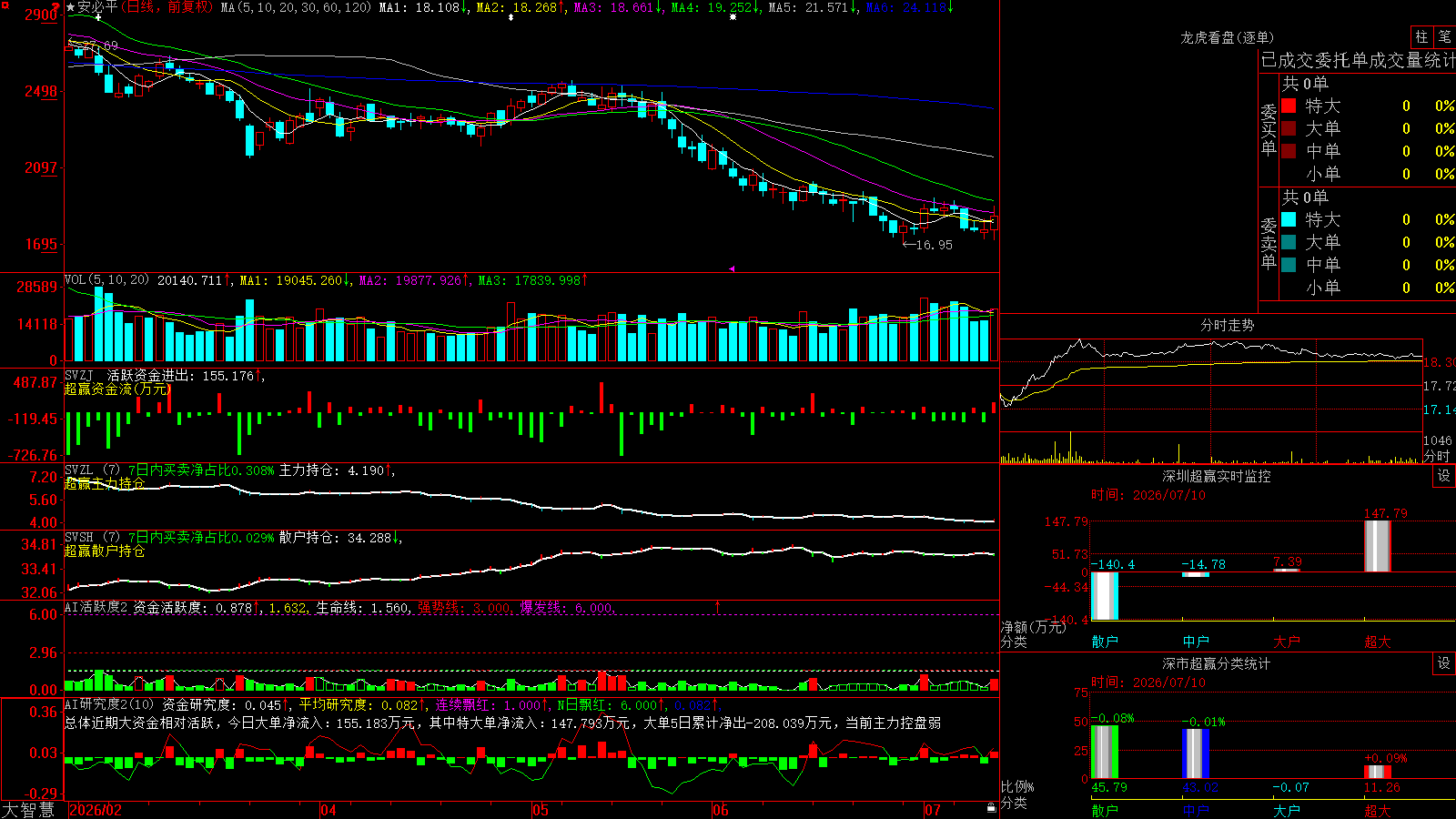Viewport: 1456px width, 819px height.
Task: Click the 分时走势 panel title
Action: pos(1228,325)
